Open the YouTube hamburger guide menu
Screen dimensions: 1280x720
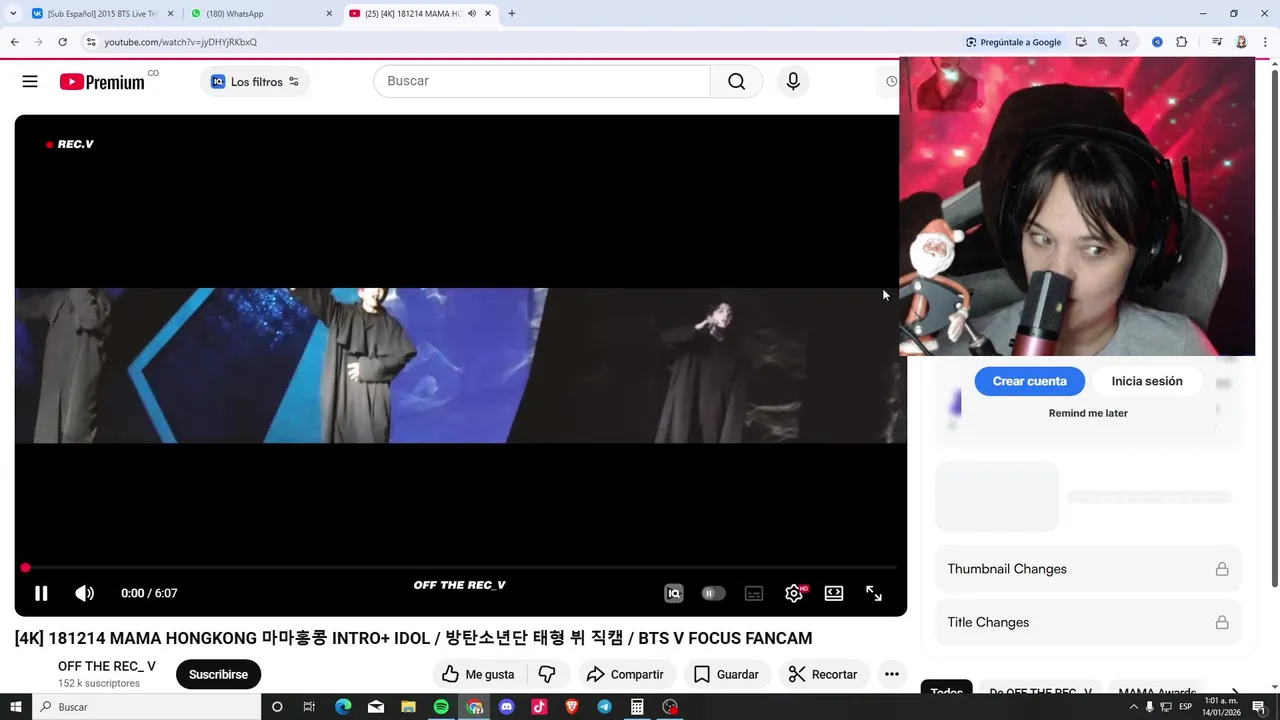(30, 82)
